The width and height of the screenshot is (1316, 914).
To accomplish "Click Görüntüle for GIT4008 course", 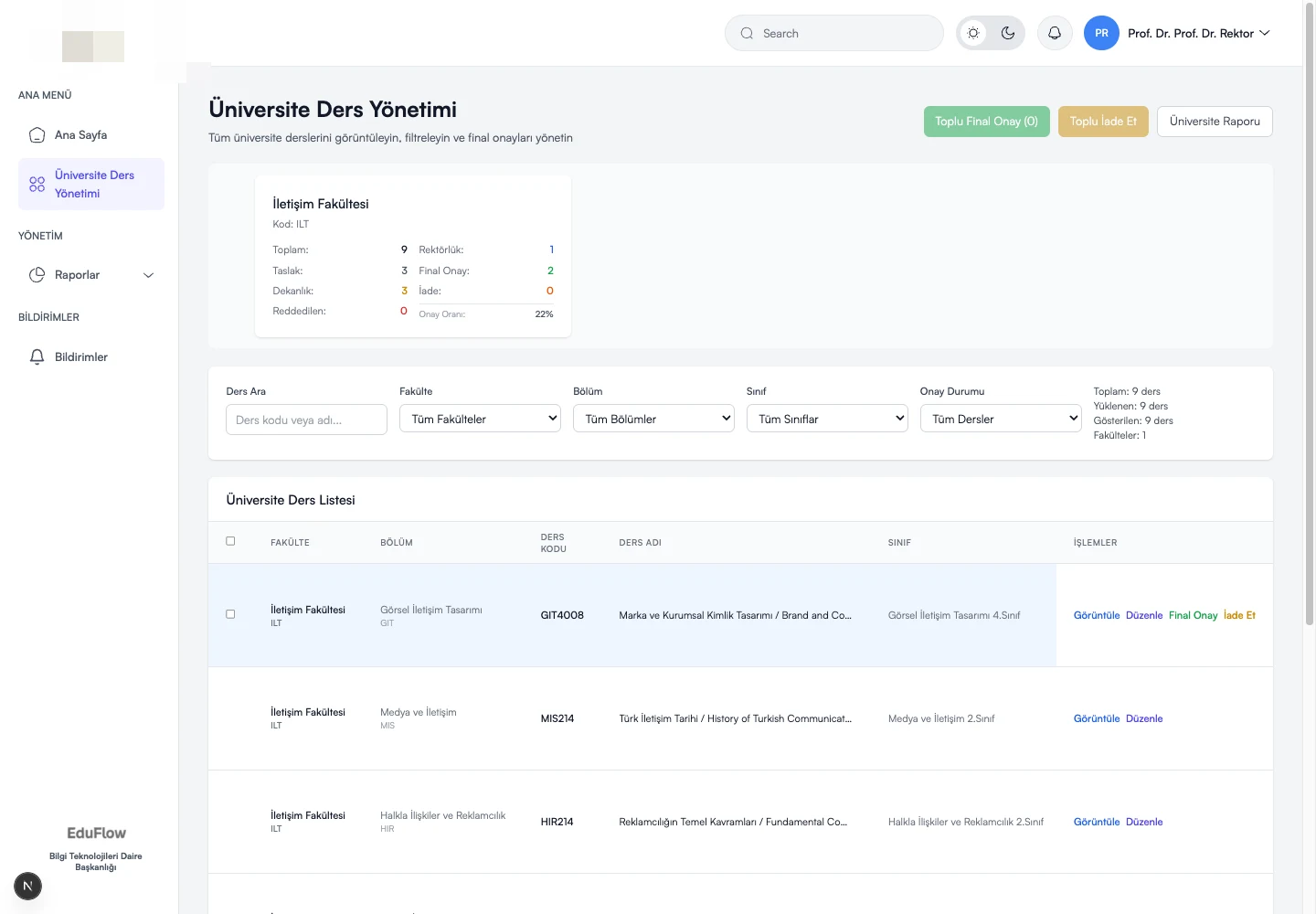I will (x=1097, y=615).
